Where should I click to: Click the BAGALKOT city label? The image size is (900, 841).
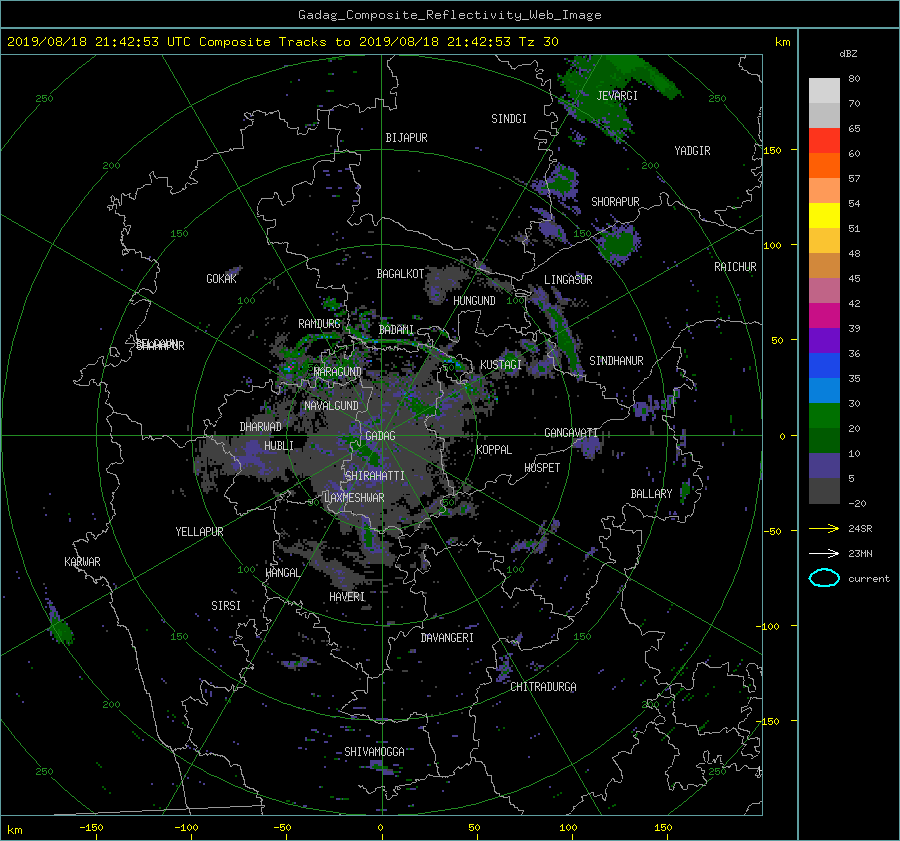pos(400,274)
